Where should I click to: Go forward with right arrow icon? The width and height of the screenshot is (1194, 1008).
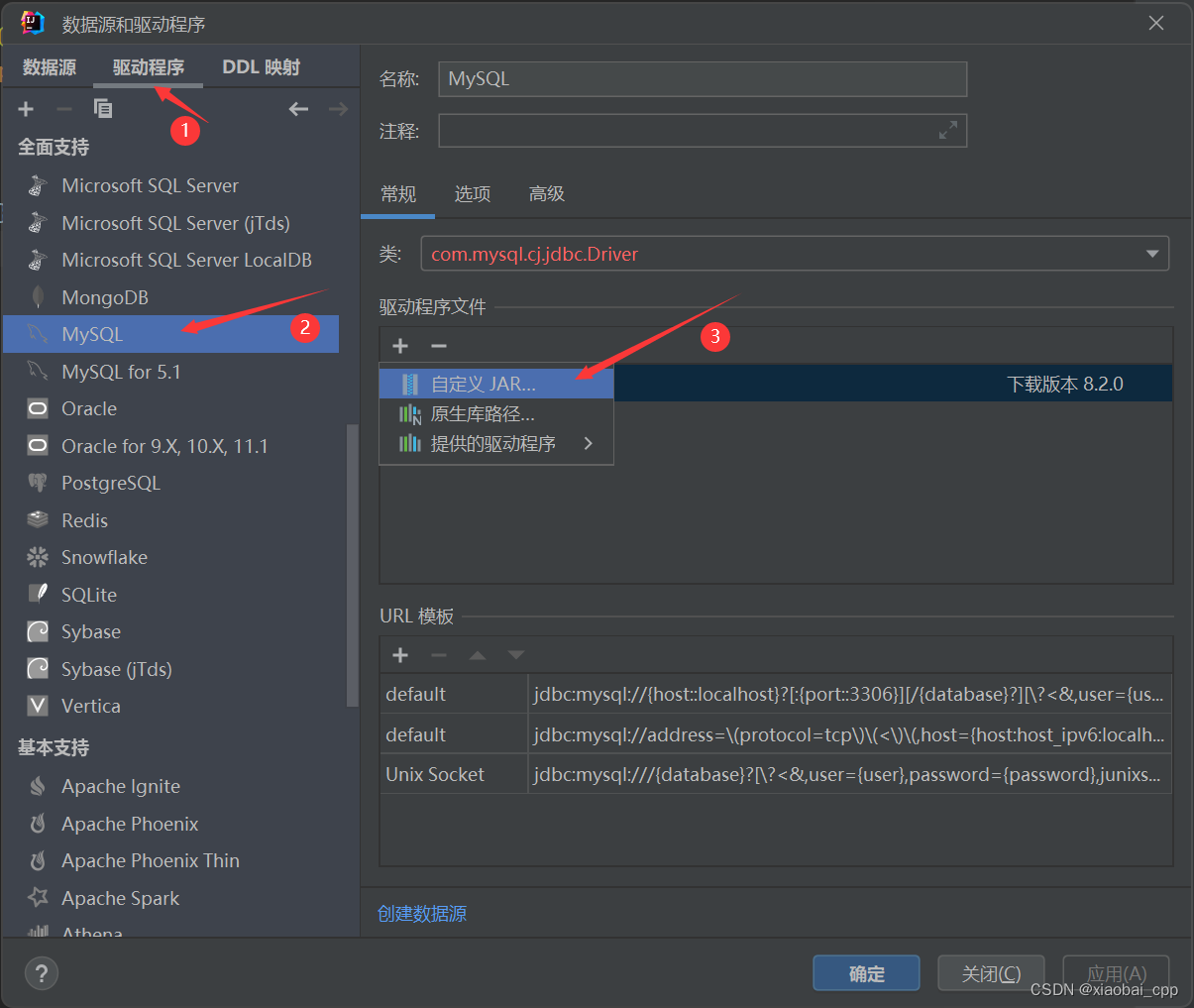pos(338,109)
